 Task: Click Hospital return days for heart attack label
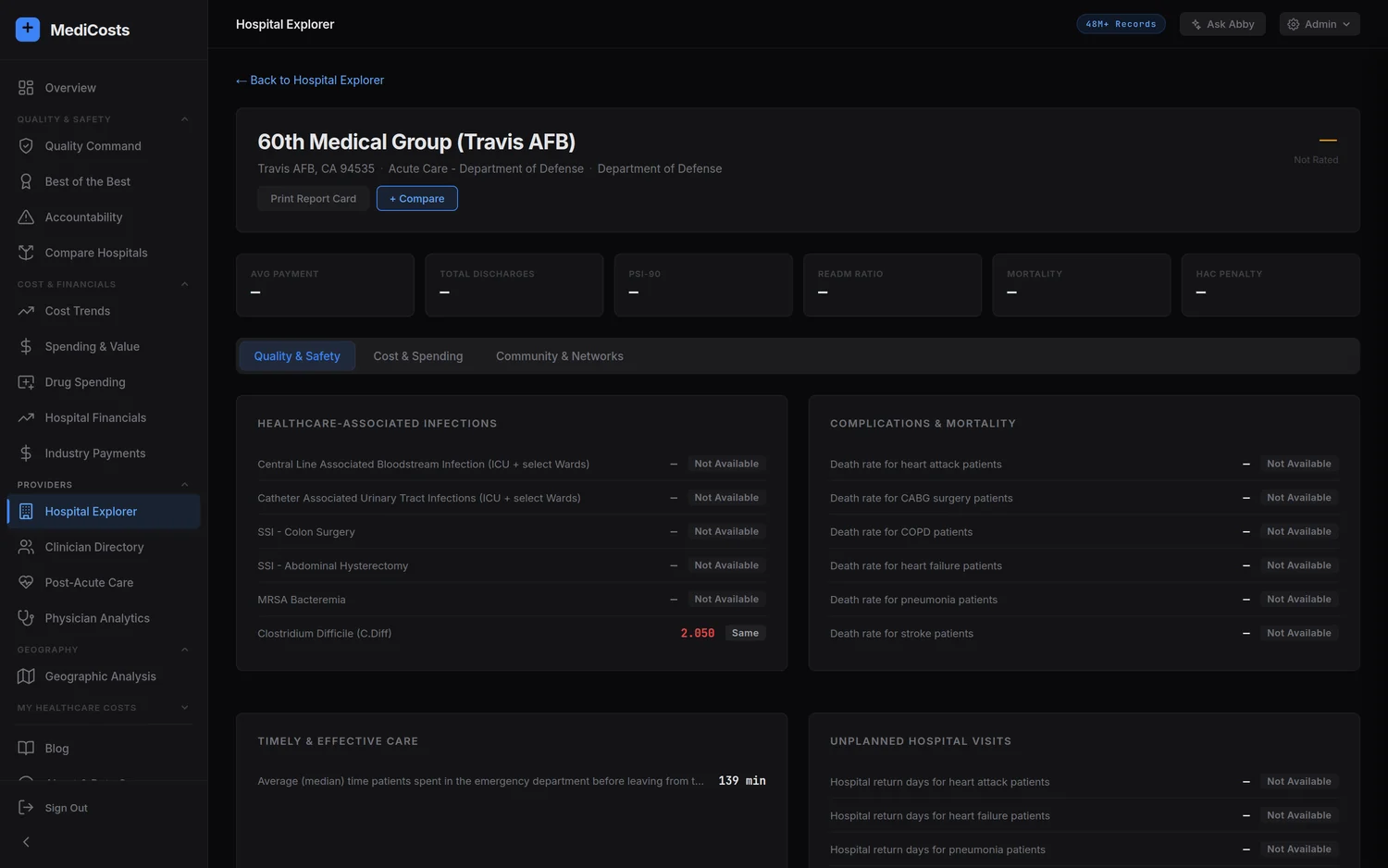939,782
